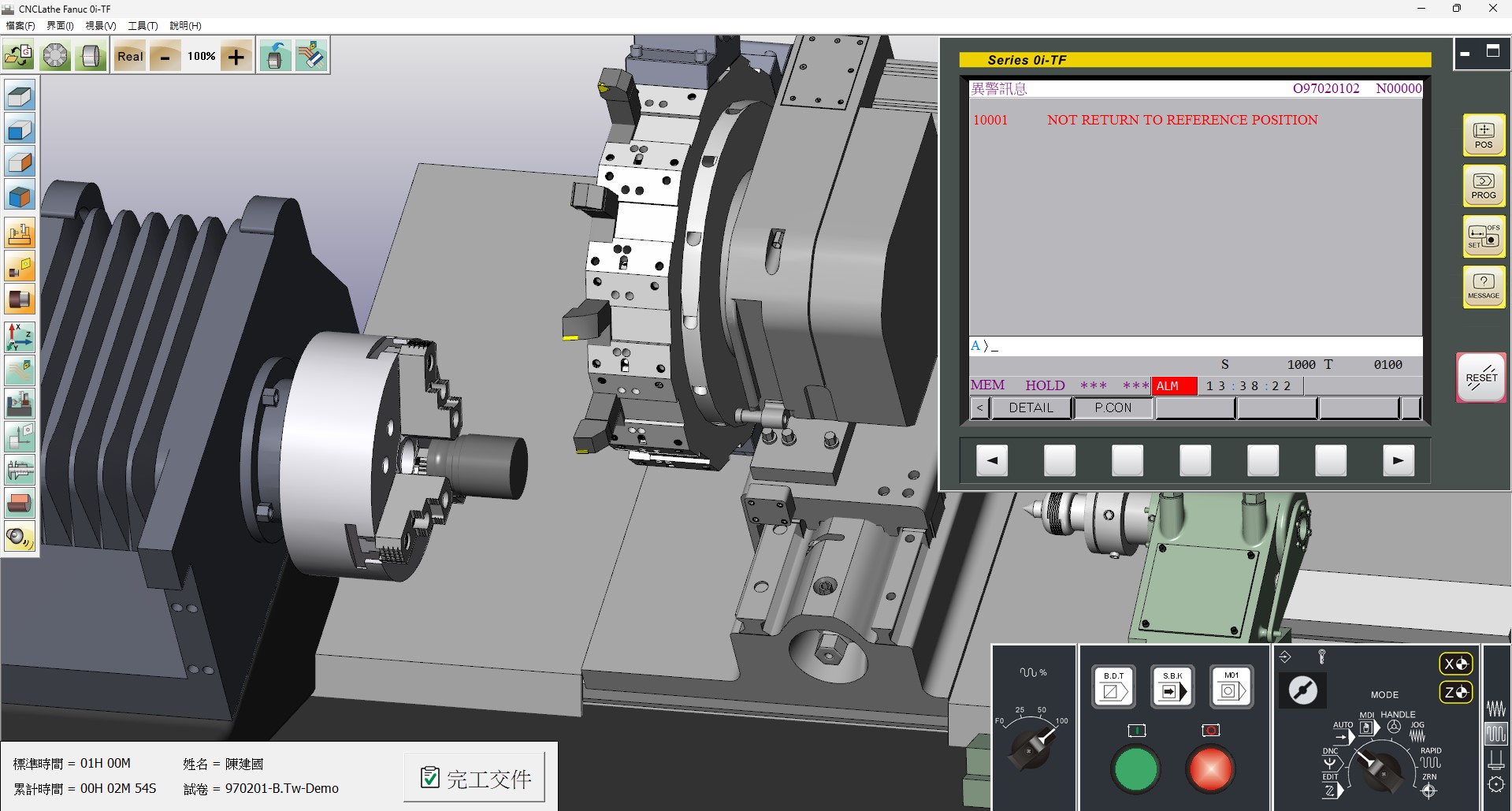Image resolution: width=1512 pixels, height=811 pixels.
Task: Open the 工具(T) tools menu
Action: [143, 25]
